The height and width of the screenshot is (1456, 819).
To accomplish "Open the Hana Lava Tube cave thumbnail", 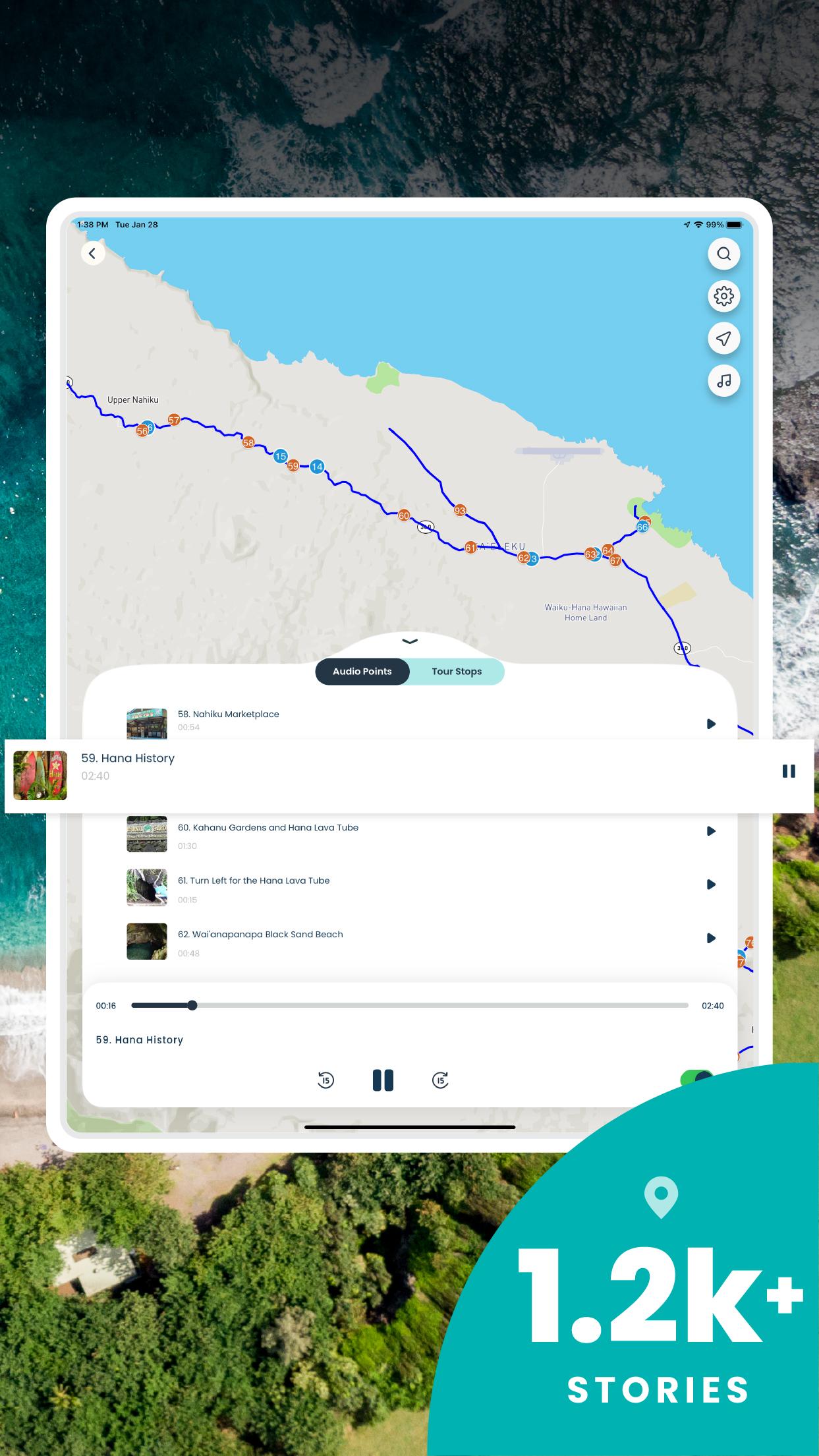I will (x=147, y=888).
